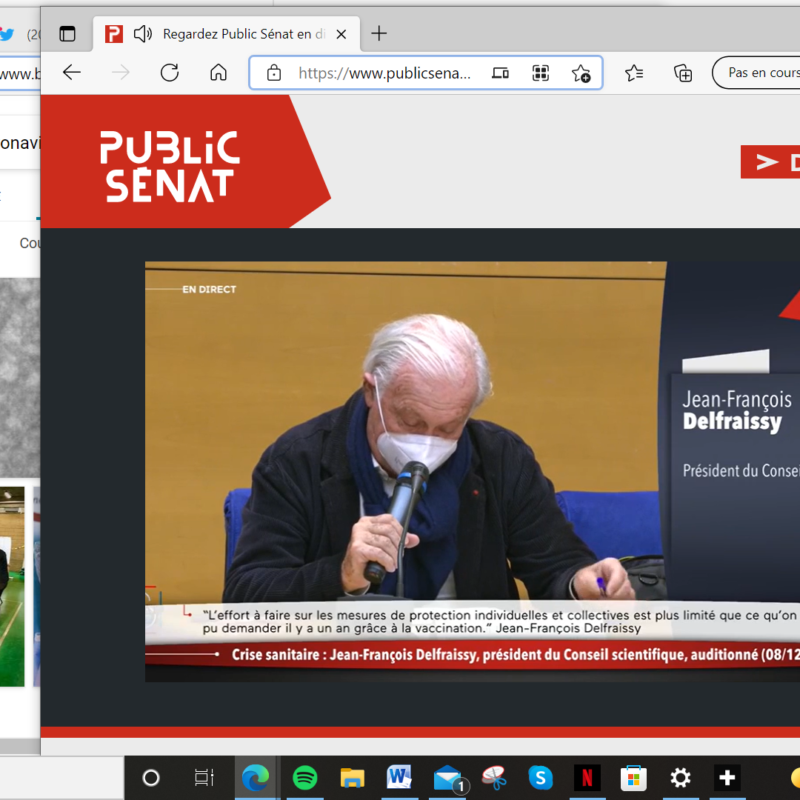Open the tab actions menu
The width and height of the screenshot is (800, 800).
(x=67, y=34)
